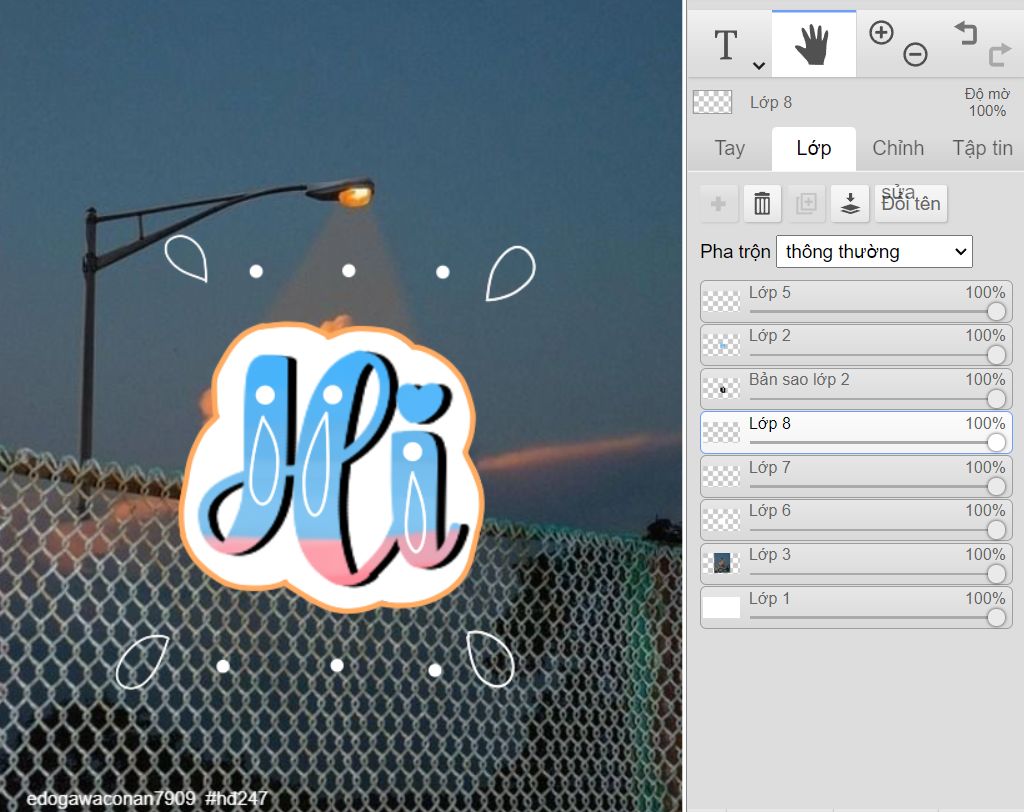Click the Đổi tên rename button
Viewport: 1024px width, 812px height.
910,204
